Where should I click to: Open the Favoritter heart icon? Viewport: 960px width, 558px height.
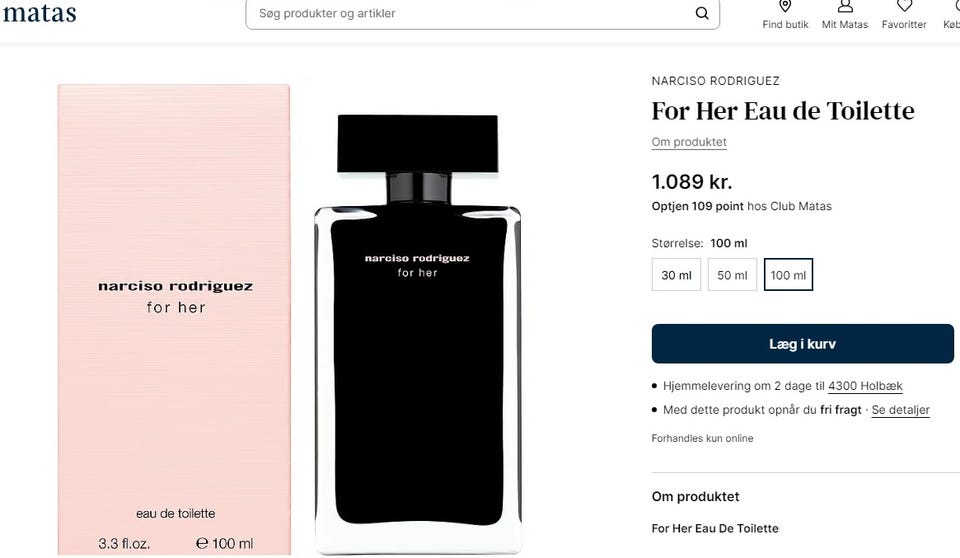click(904, 6)
